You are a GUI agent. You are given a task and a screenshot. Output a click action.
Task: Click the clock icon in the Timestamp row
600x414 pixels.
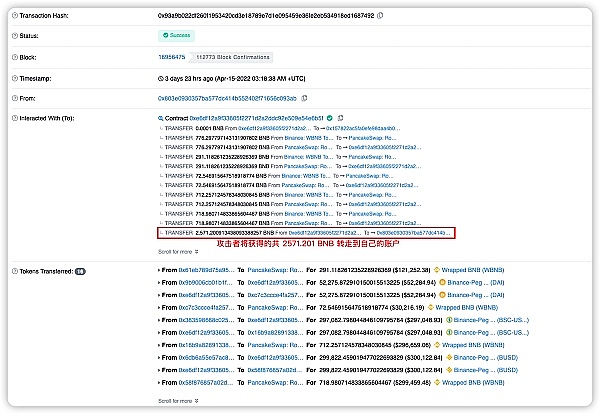coord(161,78)
